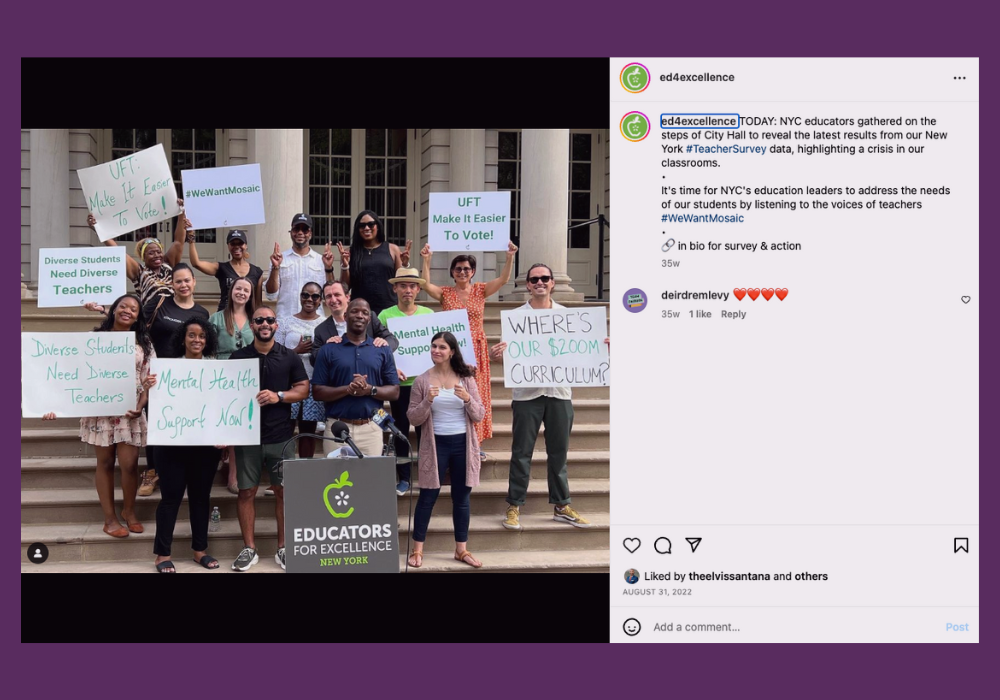Like the post with the heart icon
Image resolution: width=1000 pixels, height=700 pixels.
pos(631,545)
